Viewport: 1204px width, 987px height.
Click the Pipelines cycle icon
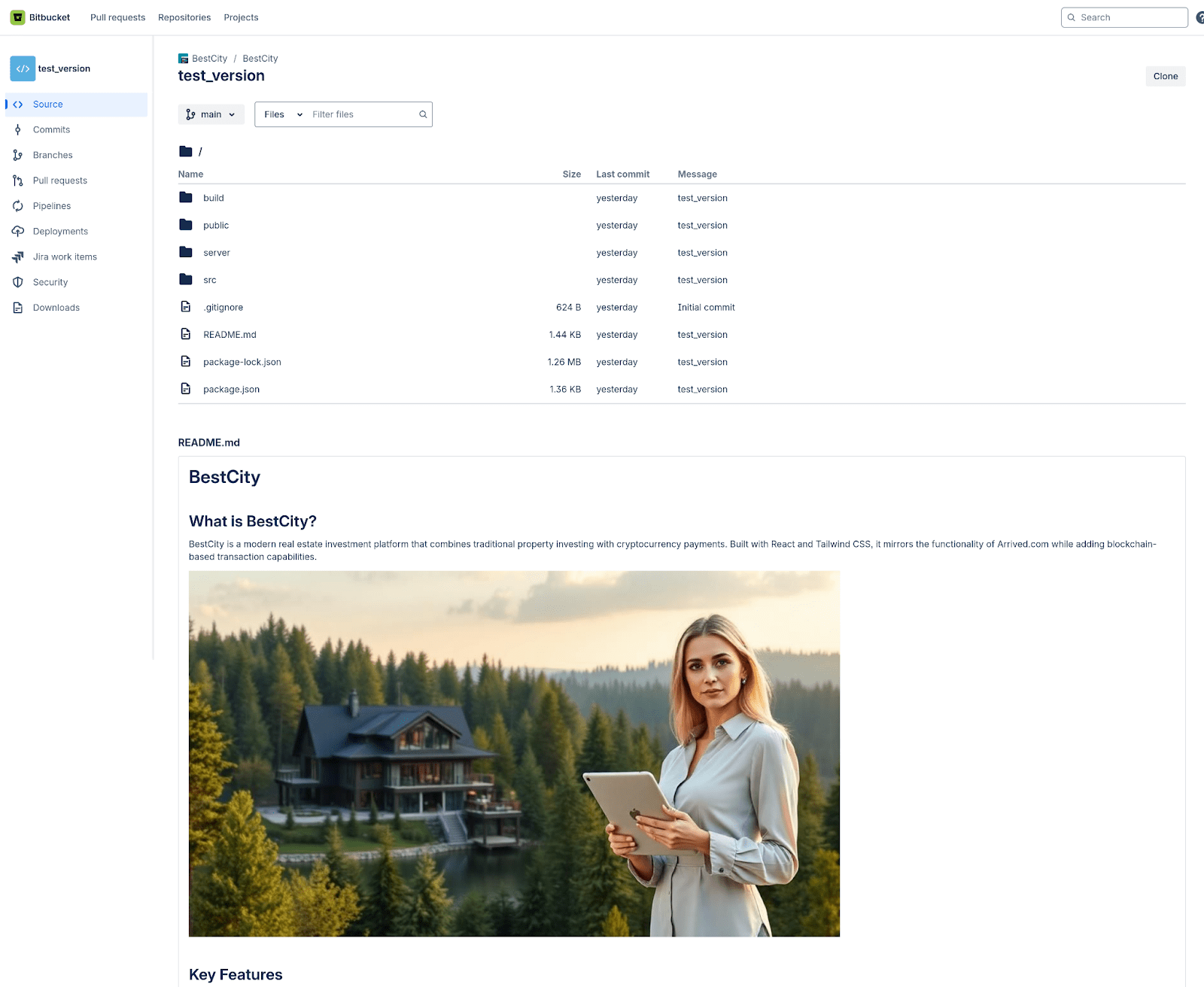pos(18,206)
